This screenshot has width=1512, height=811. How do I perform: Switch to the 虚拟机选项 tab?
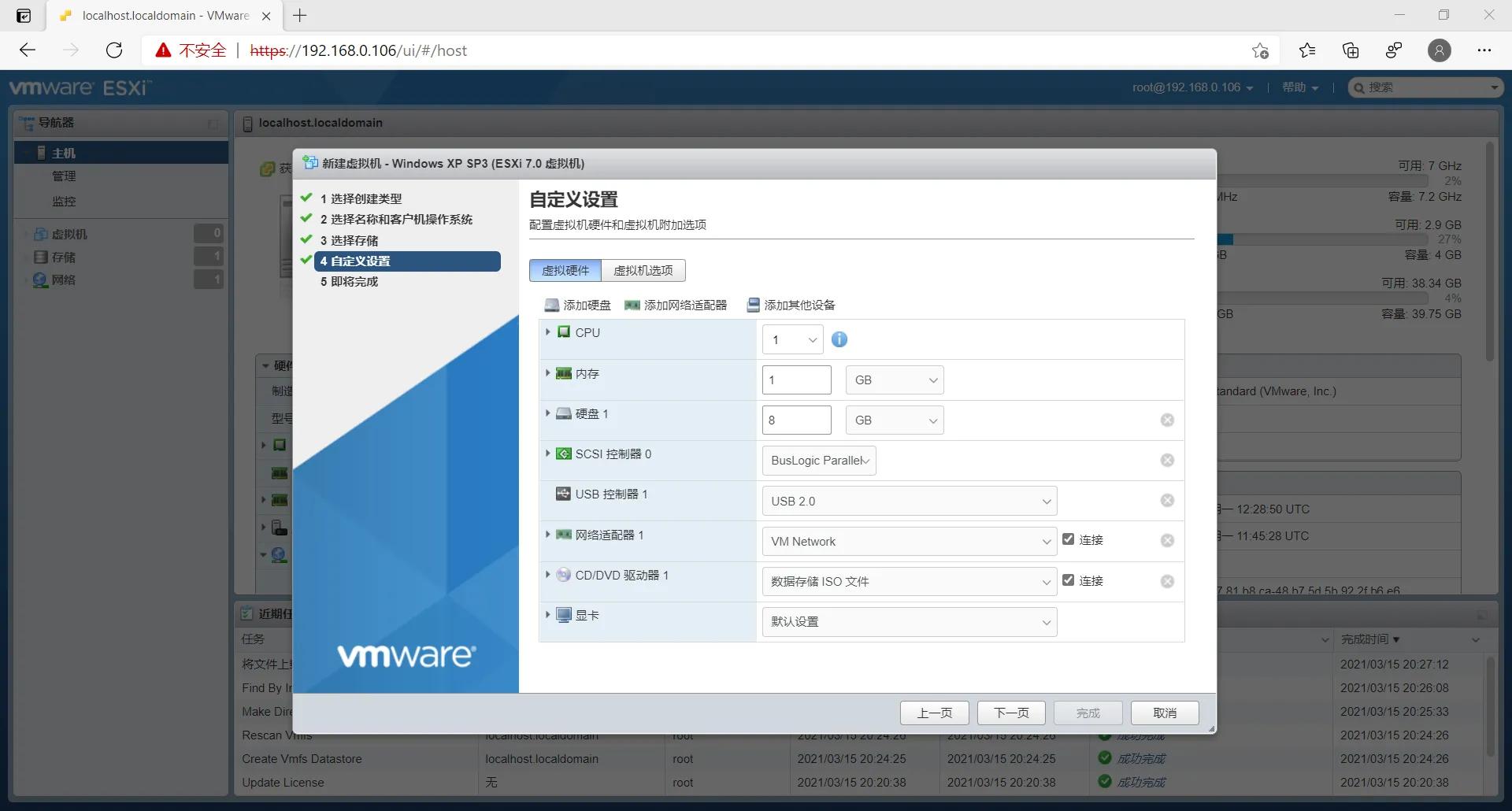click(643, 270)
